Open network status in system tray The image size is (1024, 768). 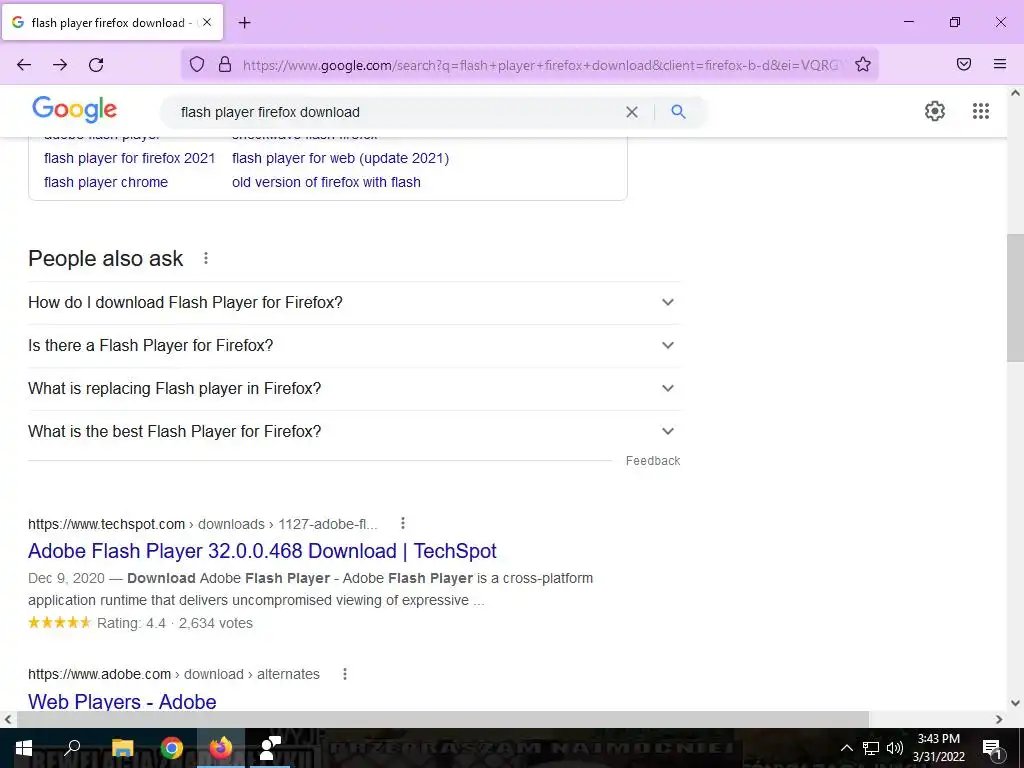point(871,748)
